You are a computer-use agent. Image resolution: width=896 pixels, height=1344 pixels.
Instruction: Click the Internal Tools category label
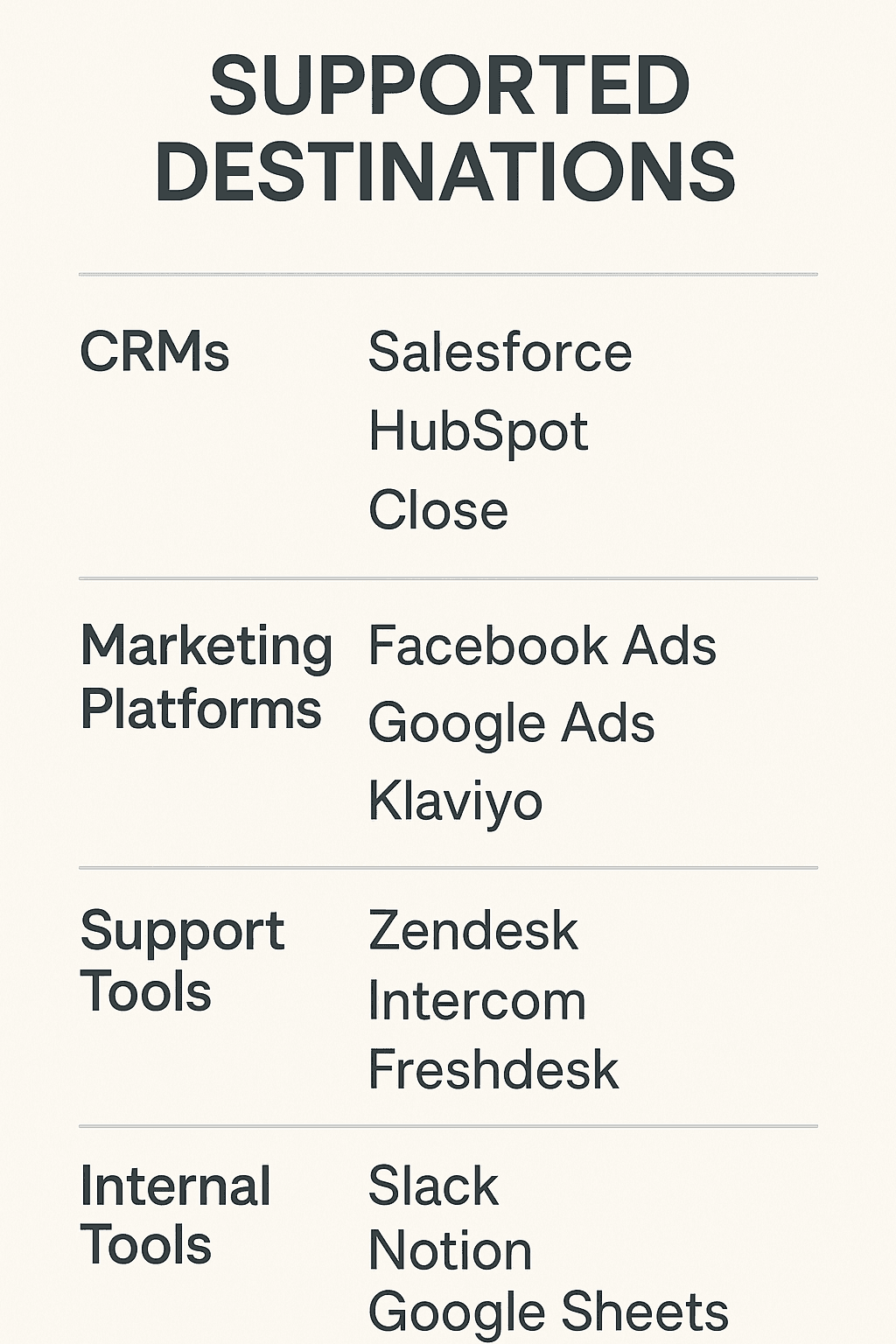tap(175, 1215)
